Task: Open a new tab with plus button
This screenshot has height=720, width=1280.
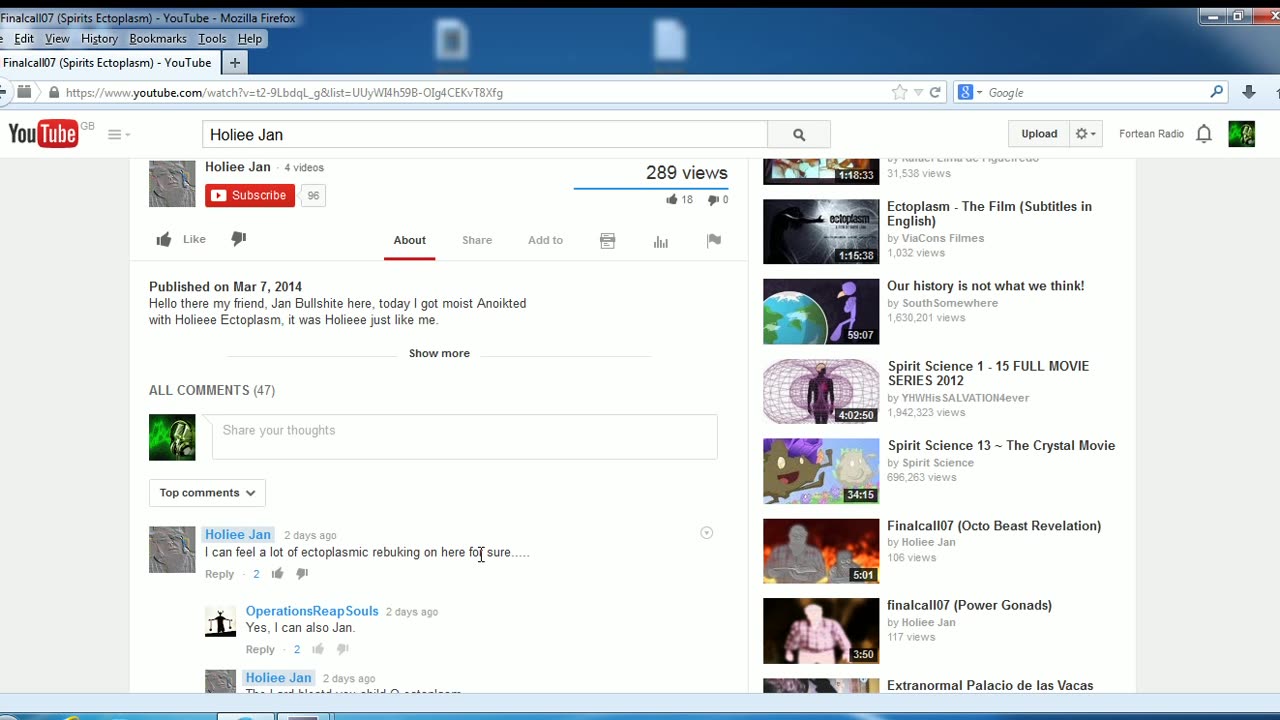Action: click(235, 62)
